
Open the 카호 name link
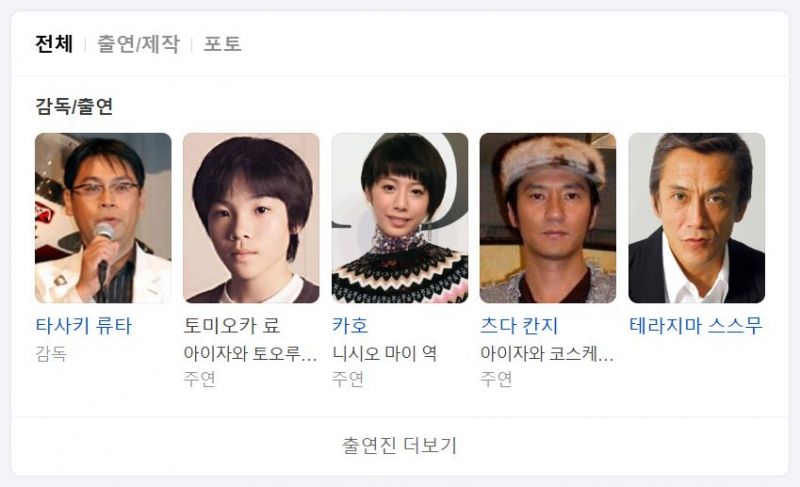click(350, 326)
